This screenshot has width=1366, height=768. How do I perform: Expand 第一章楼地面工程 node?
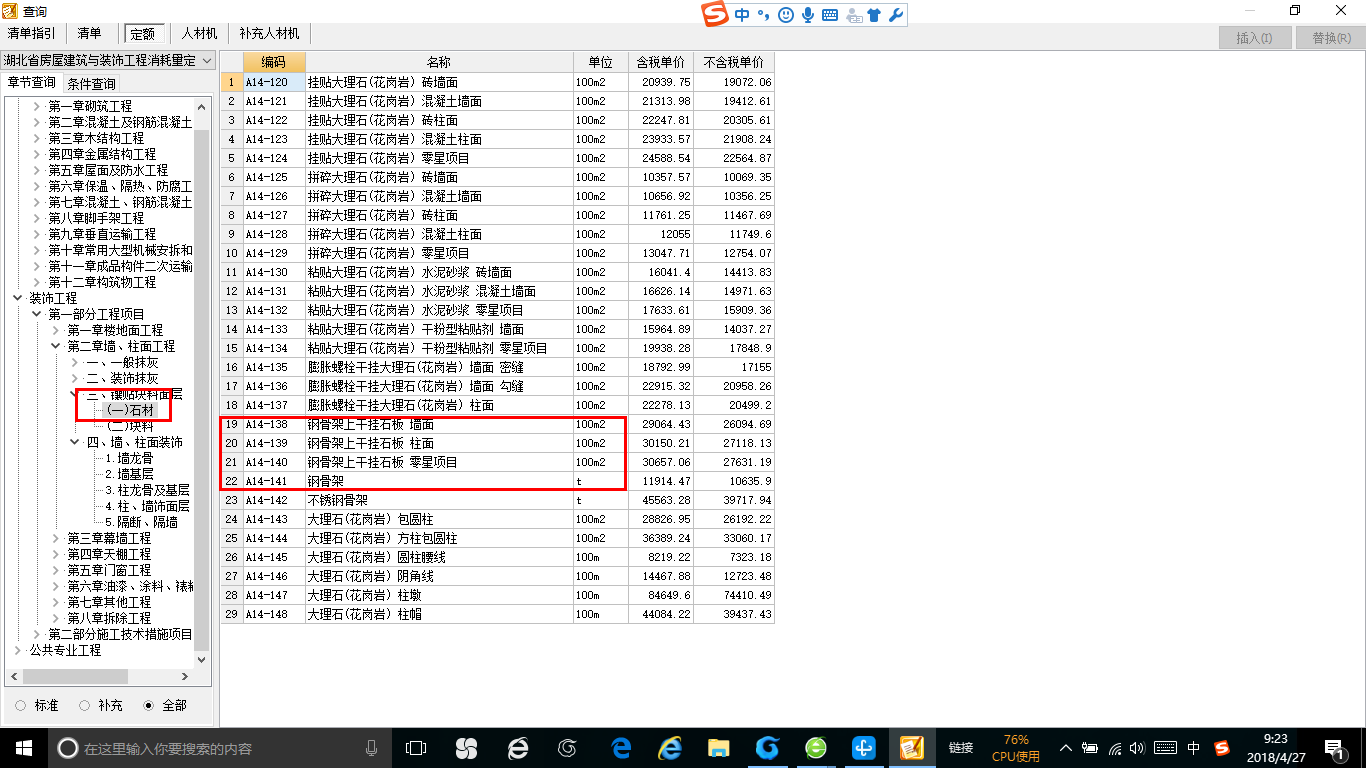pos(56,330)
